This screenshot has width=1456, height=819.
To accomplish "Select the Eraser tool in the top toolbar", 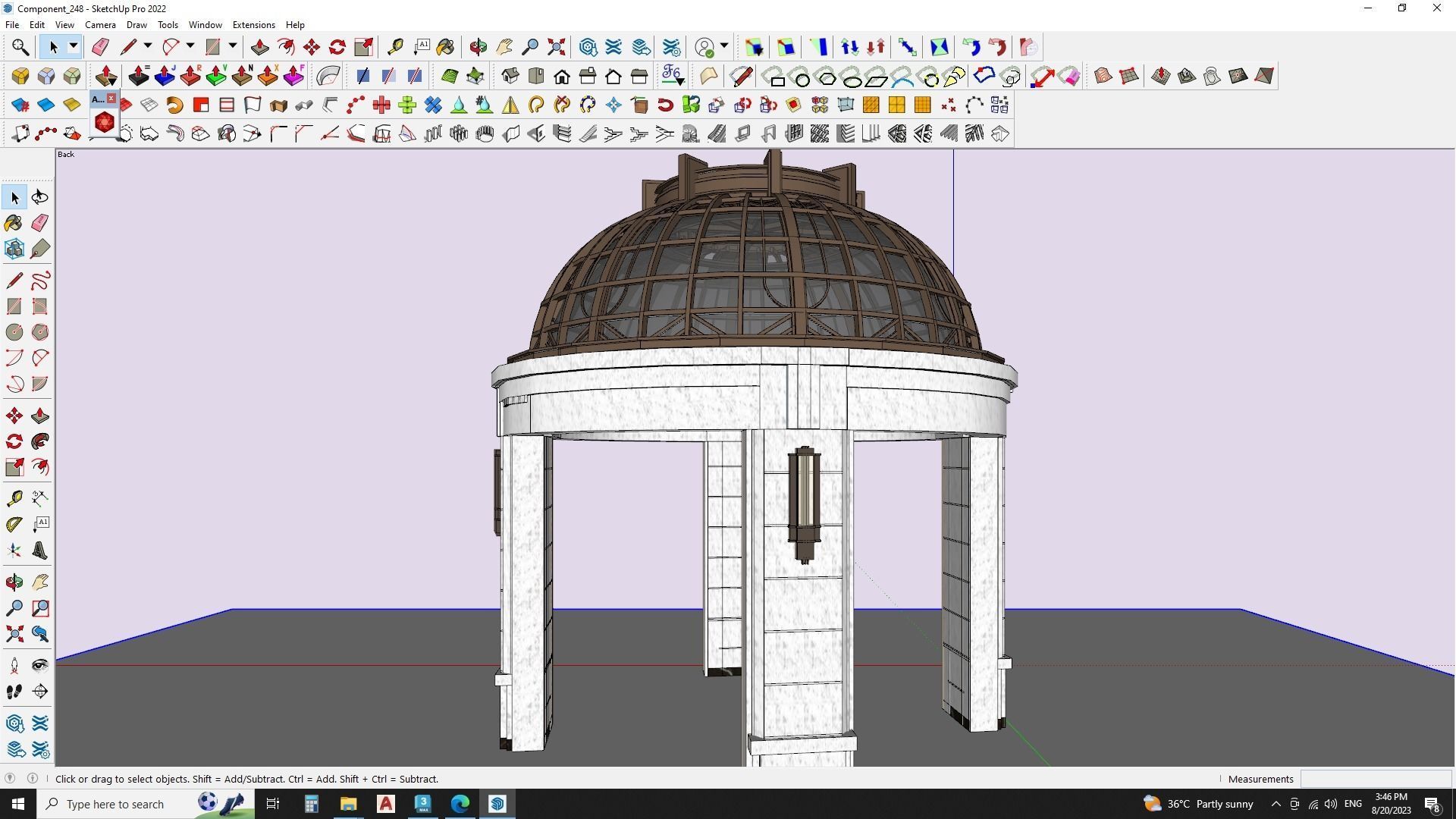I will click(x=100, y=47).
